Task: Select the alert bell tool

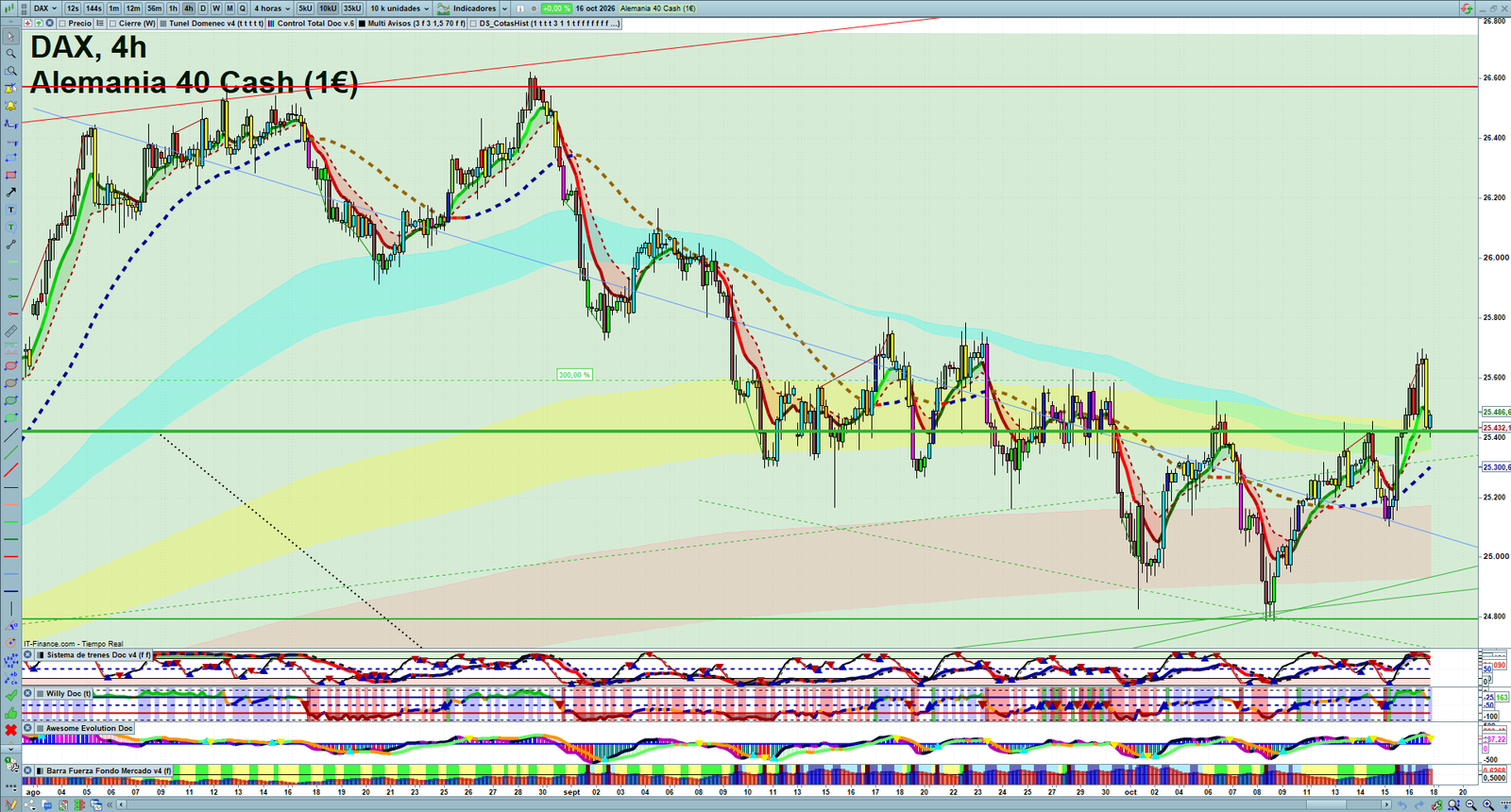Action: pyautogui.click(x=11, y=106)
